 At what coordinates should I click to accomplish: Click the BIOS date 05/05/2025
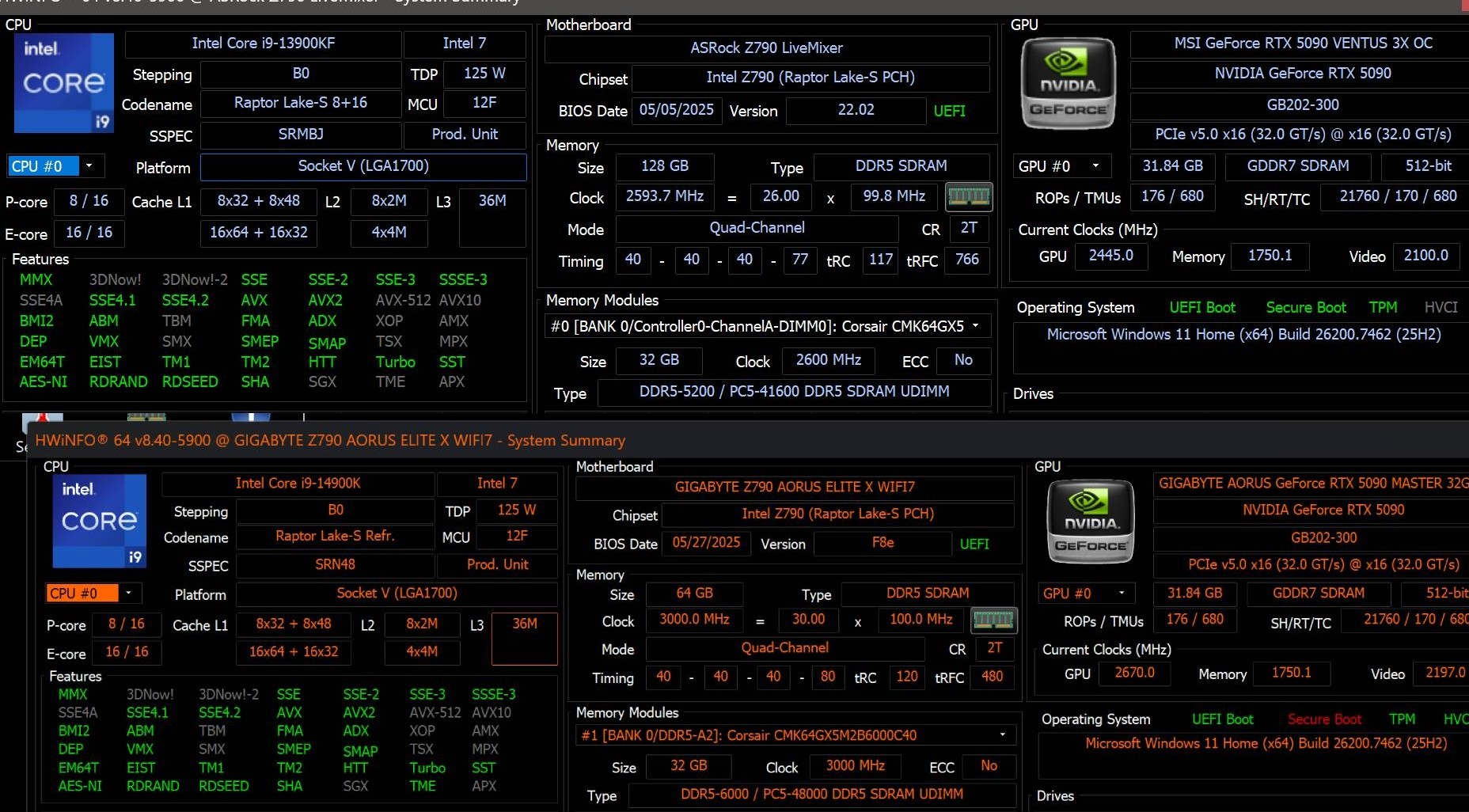tap(676, 111)
